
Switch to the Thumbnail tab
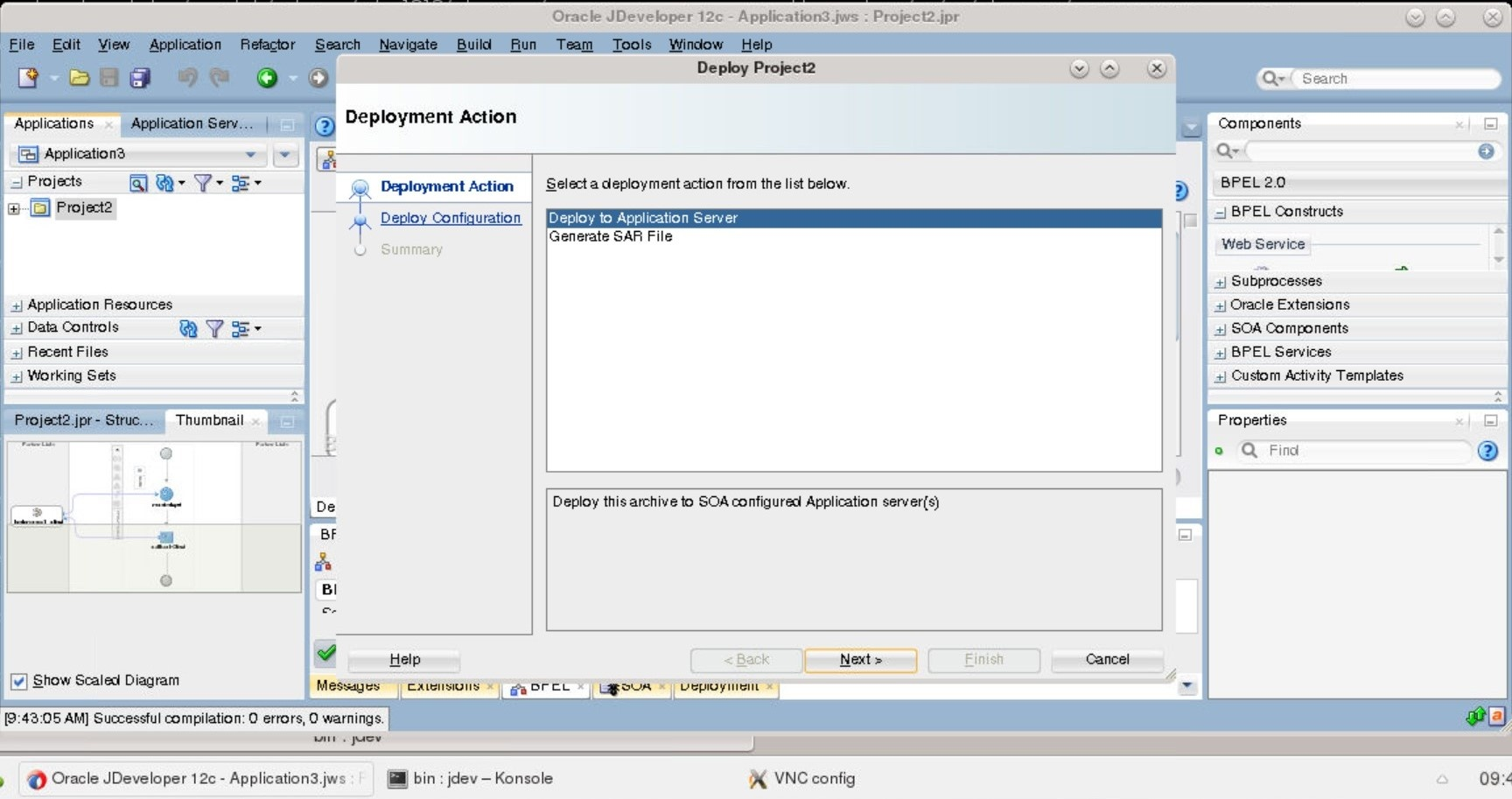pos(210,420)
